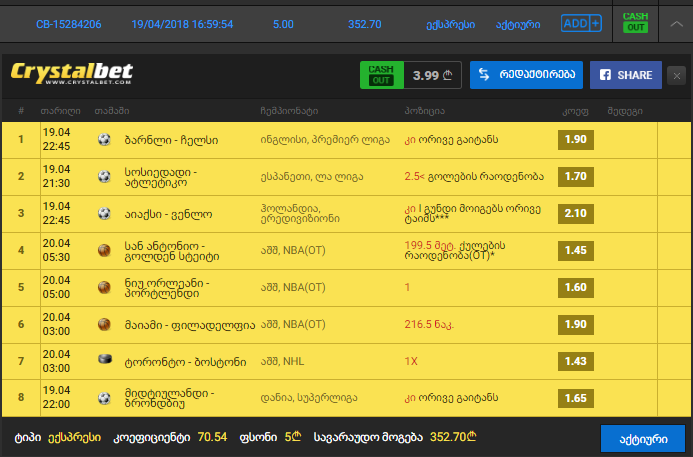Click odds 1.90 for ბარნლი - ჩელსი
Viewport: 693px width, 457px height.
[575, 140]
